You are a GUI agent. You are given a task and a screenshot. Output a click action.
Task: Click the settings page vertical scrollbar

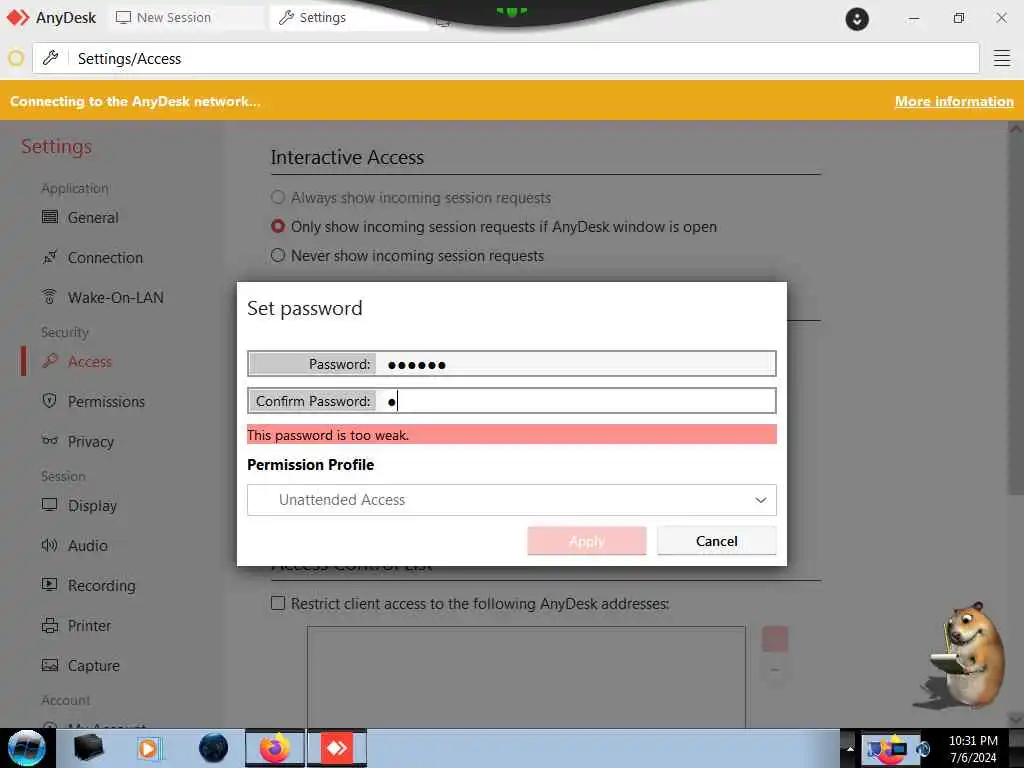coord(1015,313)
